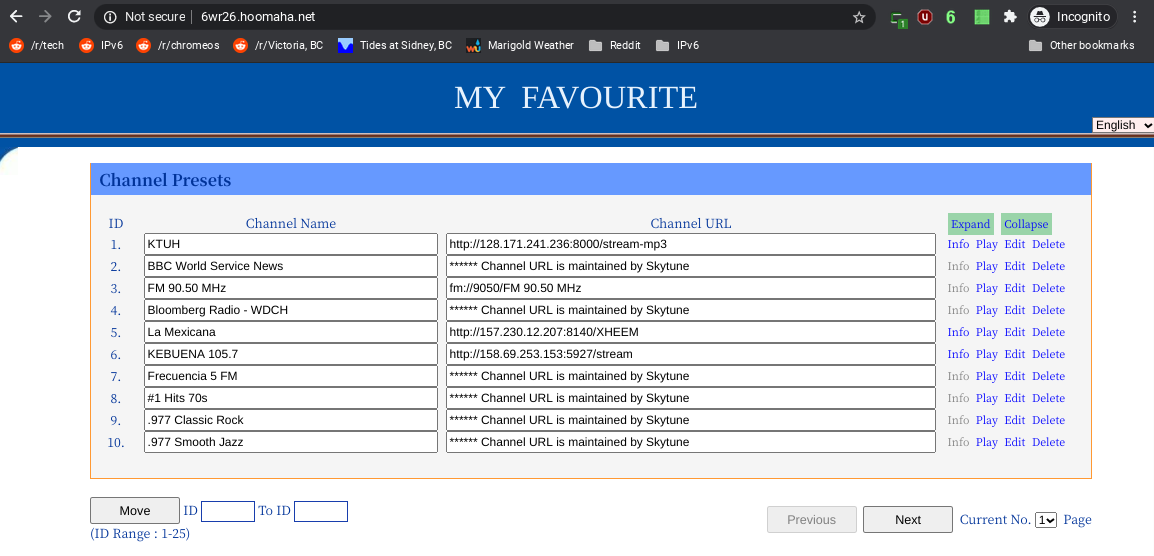The width and height of the screenshot is (1154, 556).
Task: Expand all channel preset rows
Action: 970,224
